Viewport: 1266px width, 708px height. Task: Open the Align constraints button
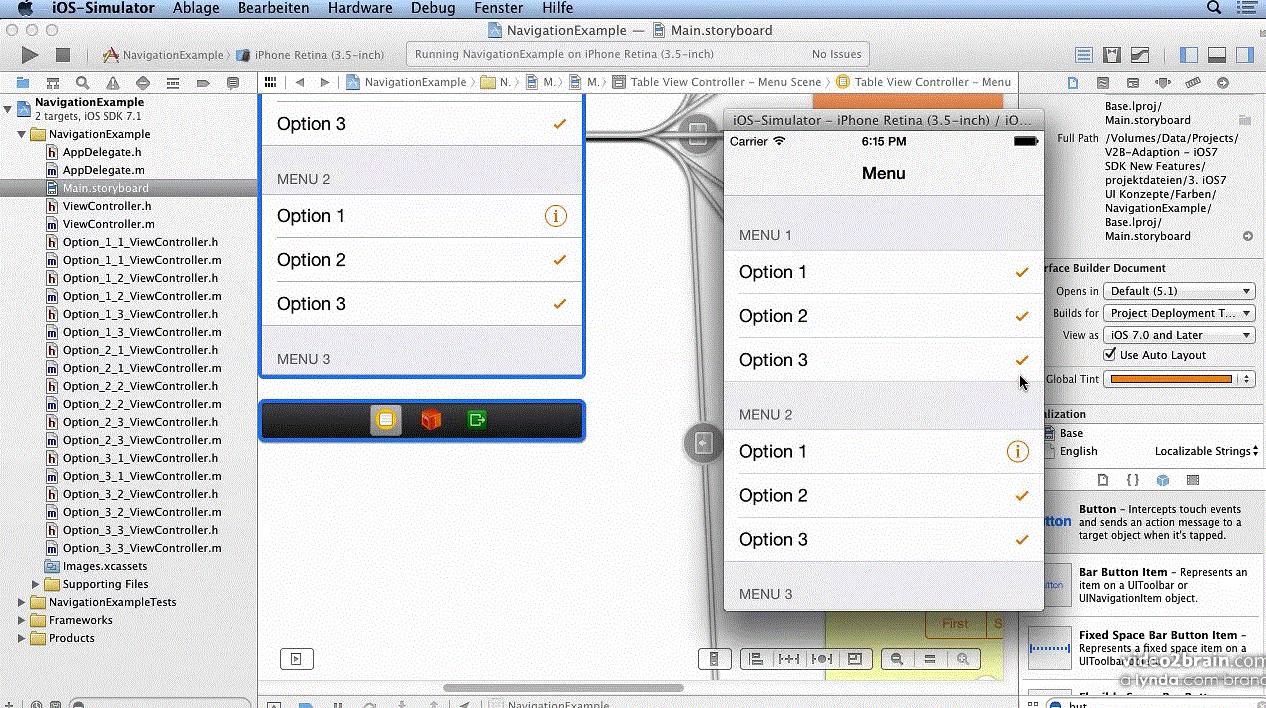(757, 659)
